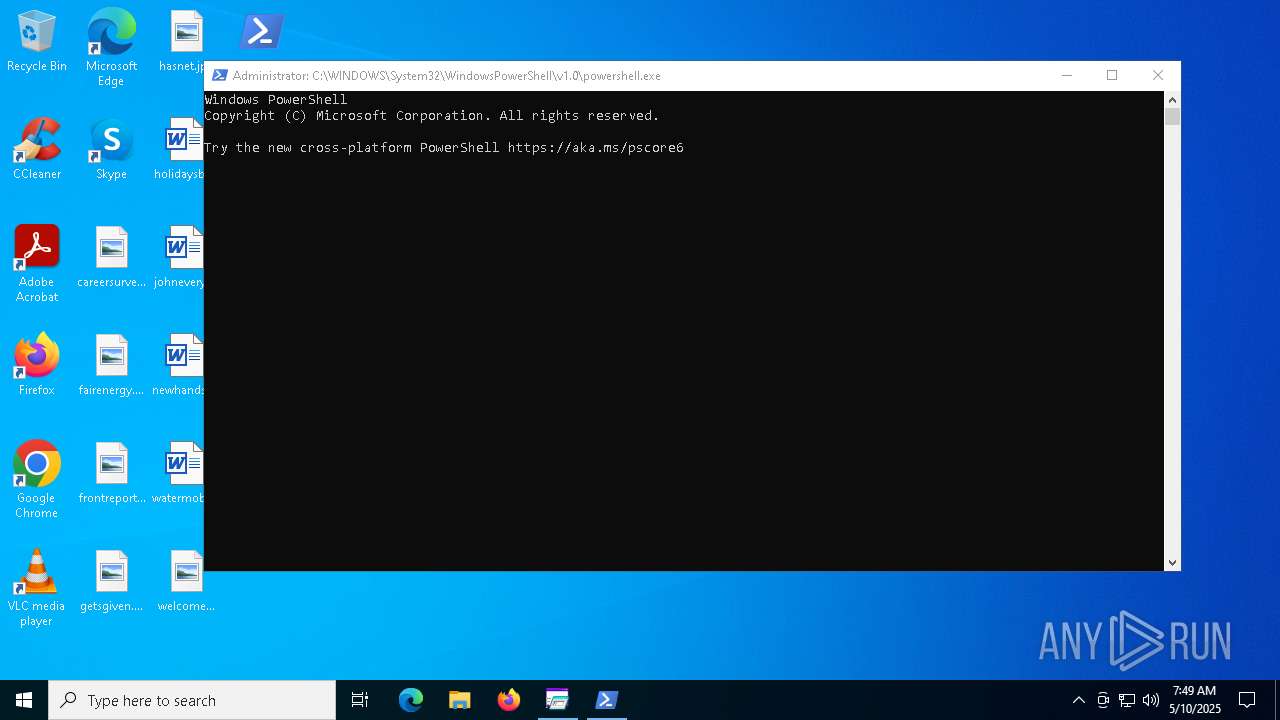Screen dimensions: 1280x720
Task: Launch Microsoft Edge from desktop shortcut
Action: pyautogui.click(x=111, y=47)
